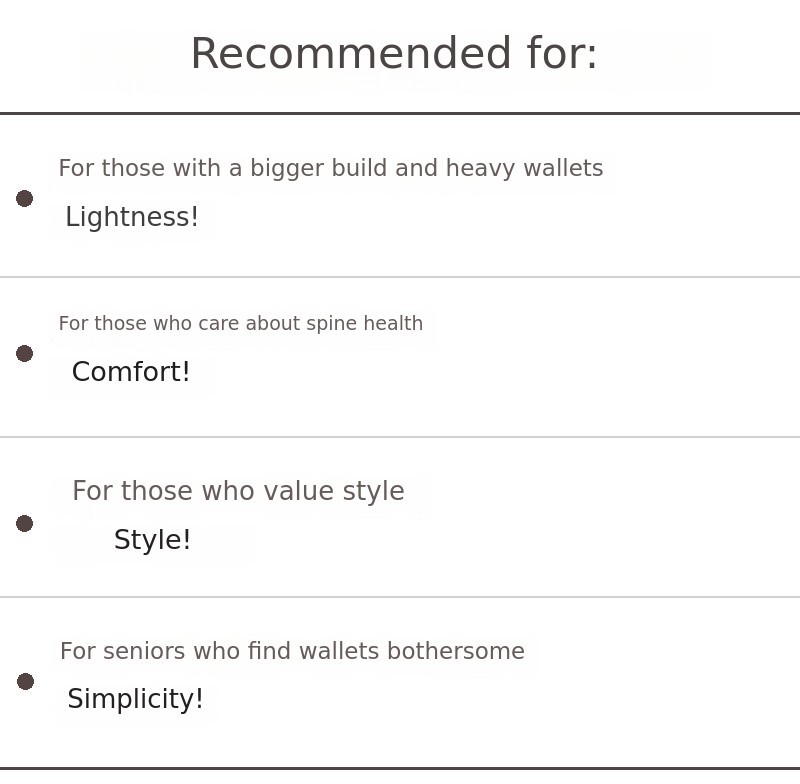Click the thick divider under the heading
Viewport: 800px width, 784px height.
pyautogui.click(x=400, y=113)
